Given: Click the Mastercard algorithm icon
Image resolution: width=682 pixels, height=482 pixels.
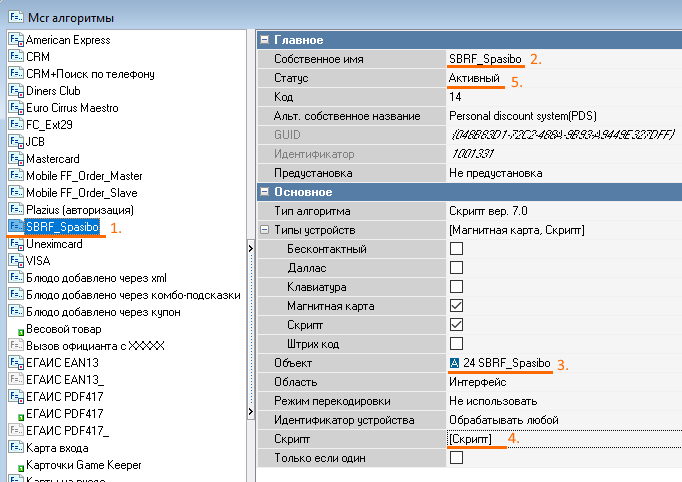Looking at the screenshot, I should tap(14, 159).
